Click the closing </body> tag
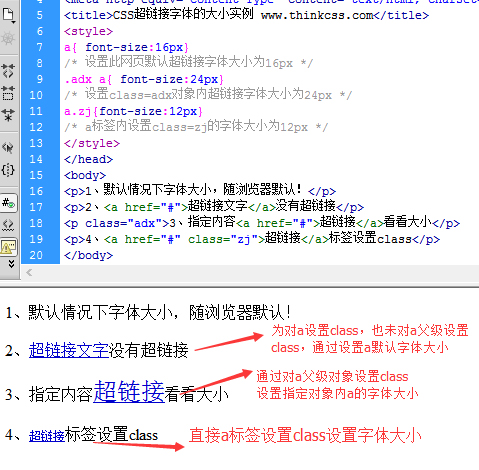Viewport: 479px width, 470px height. coord(88,255)
